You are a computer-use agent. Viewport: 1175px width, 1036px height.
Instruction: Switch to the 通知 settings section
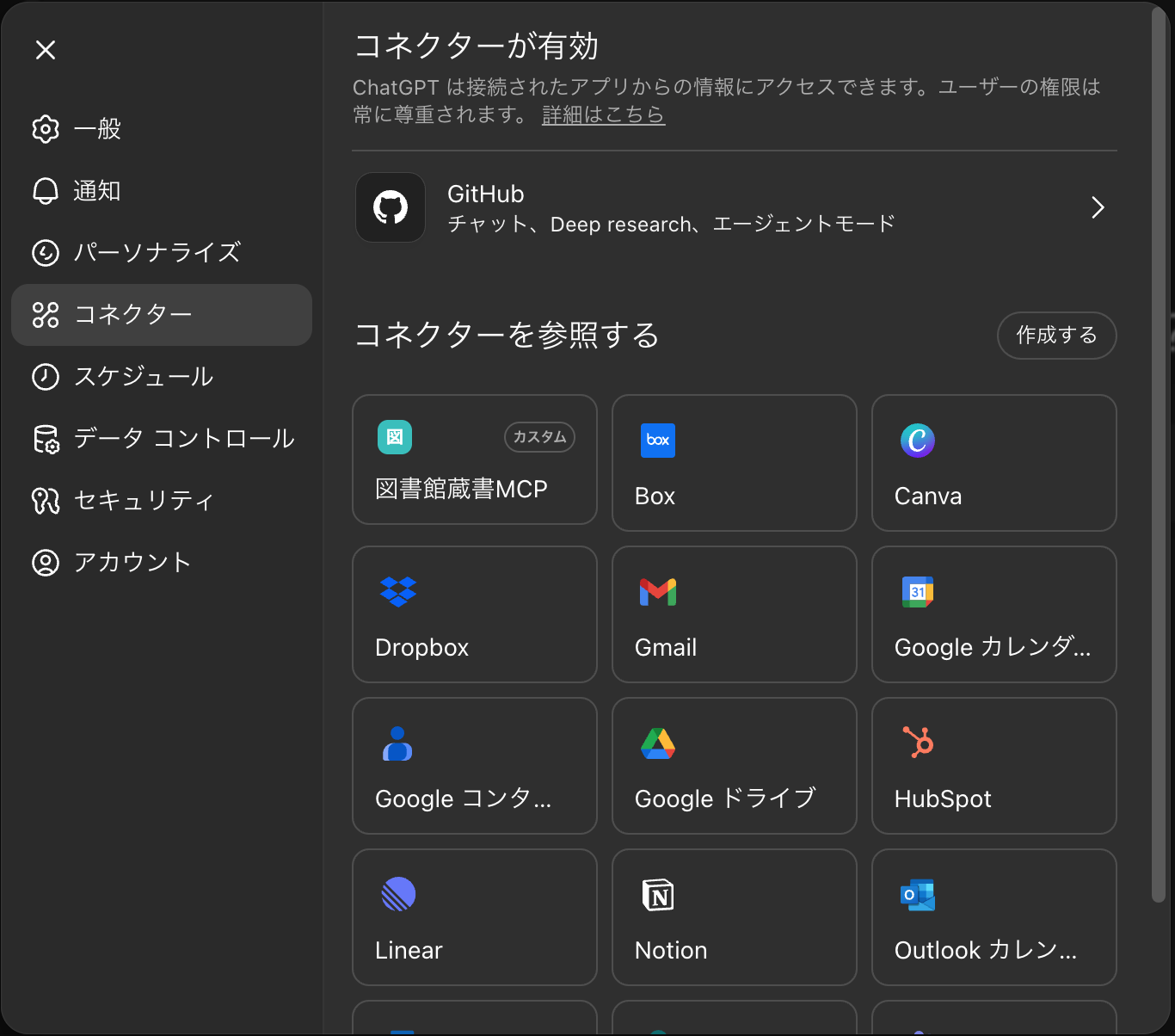click(95, 191)
